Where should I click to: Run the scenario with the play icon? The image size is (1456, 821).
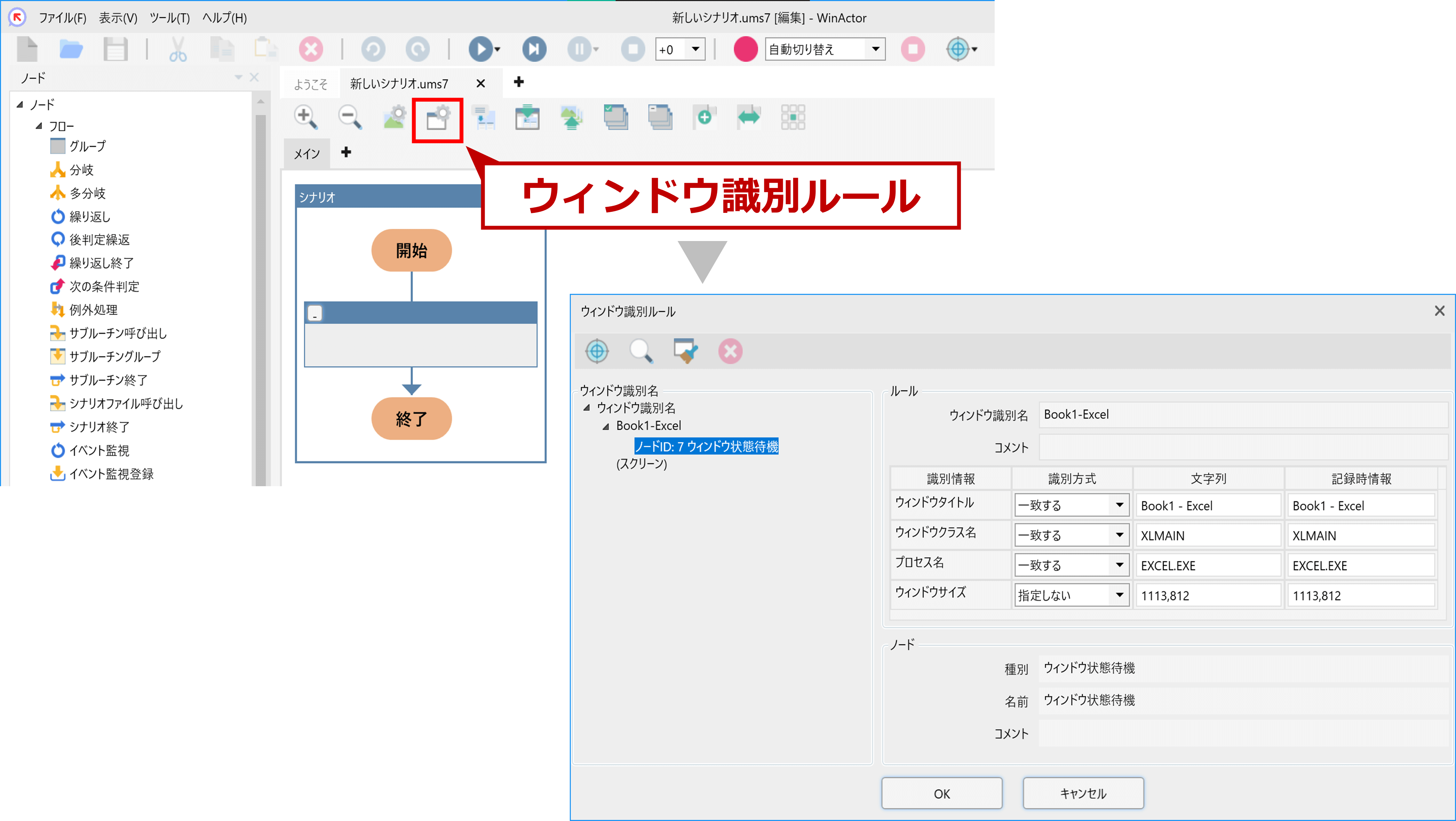[x=480, y=49]
